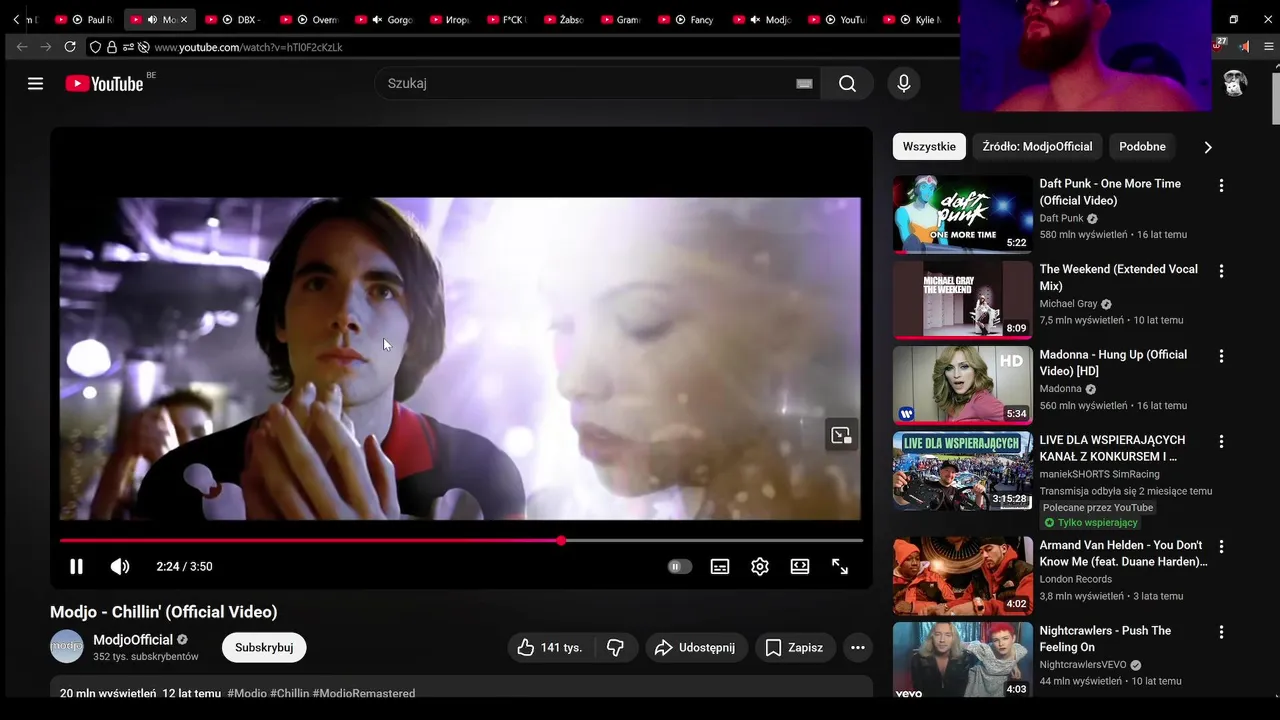Close the active Modjo browser tab
Image resolution: width=1280 pixels, height=720 pixels.
[x=184, y=20]
